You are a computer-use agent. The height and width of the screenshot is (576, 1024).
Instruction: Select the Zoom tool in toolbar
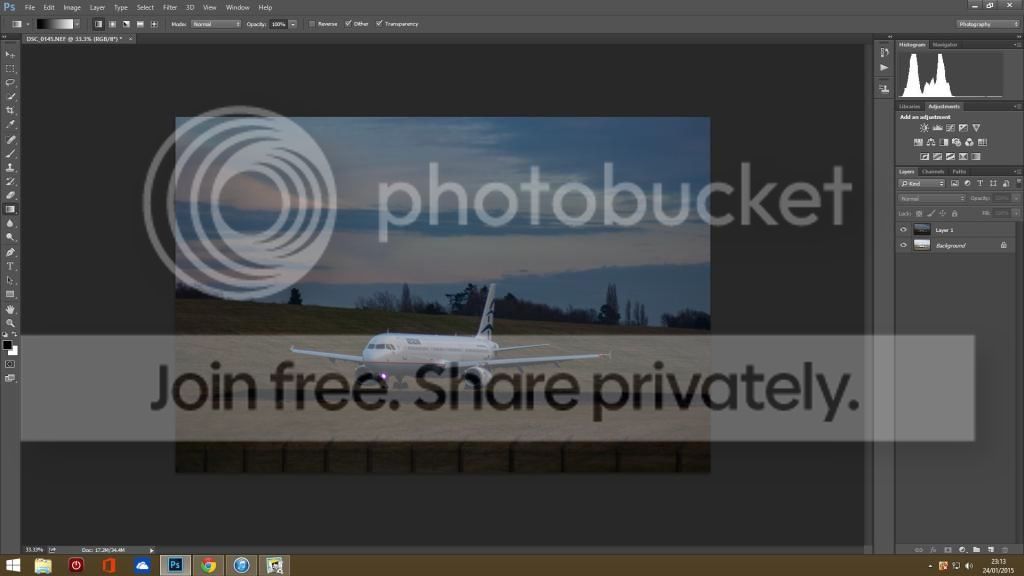(11, 323)
